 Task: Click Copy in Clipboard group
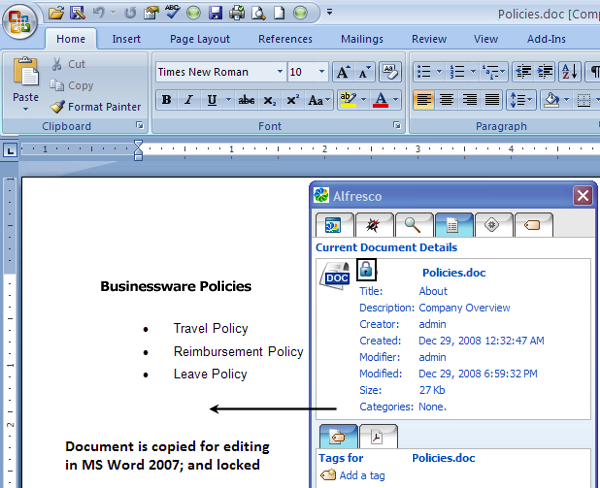tap(72, 85)
